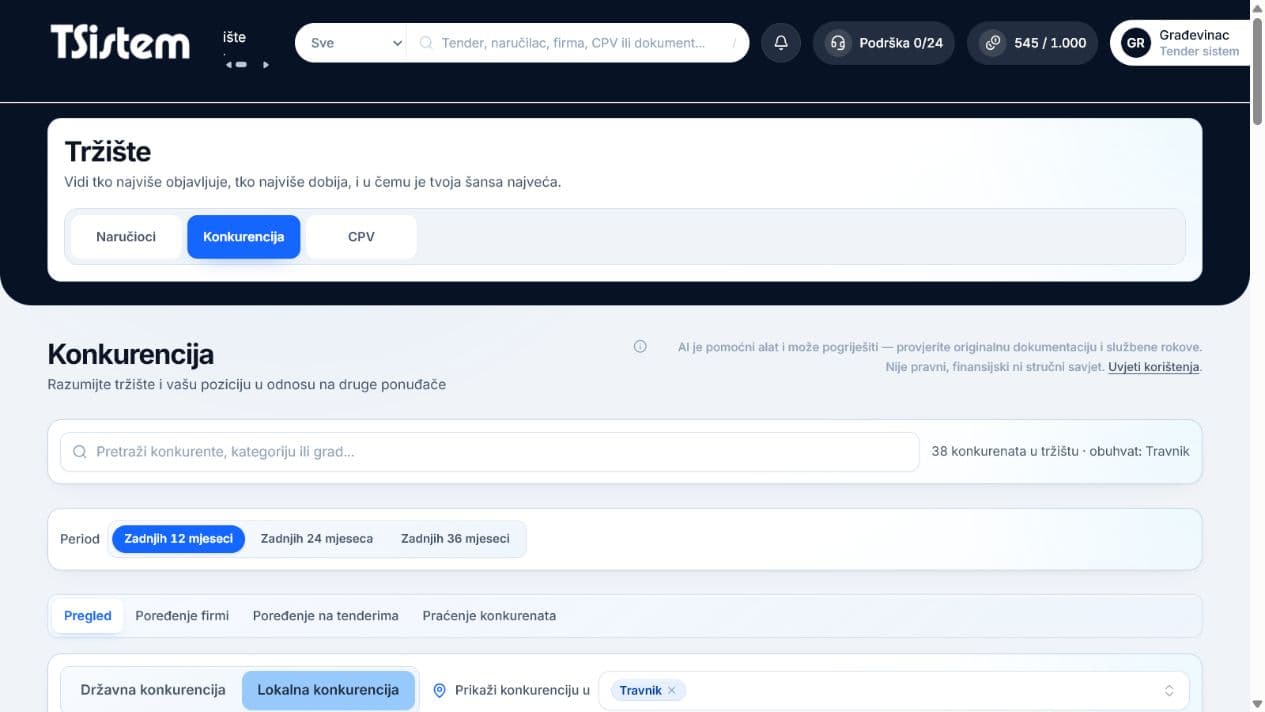Focus the Pretraži konkurente search field
This screenshot has height=712, width=1265.
(x=489, y=452)
